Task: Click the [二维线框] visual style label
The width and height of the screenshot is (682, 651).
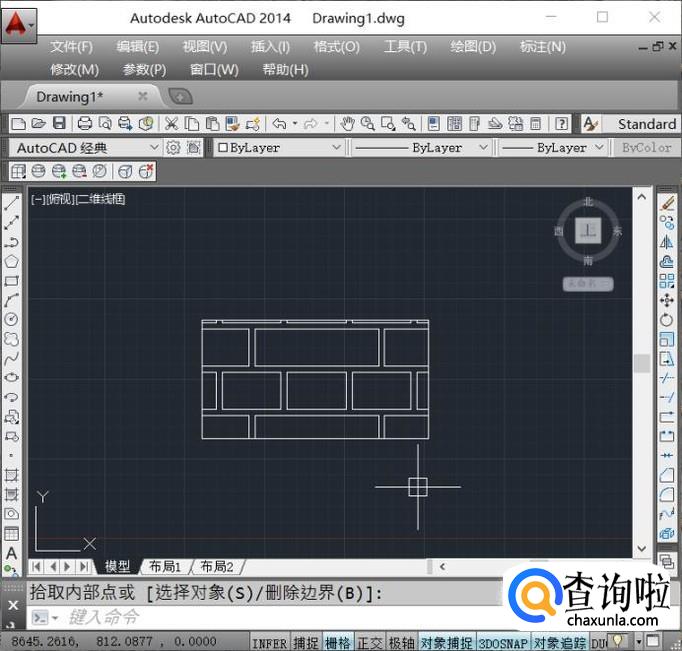Action: (x=101, y=199)
